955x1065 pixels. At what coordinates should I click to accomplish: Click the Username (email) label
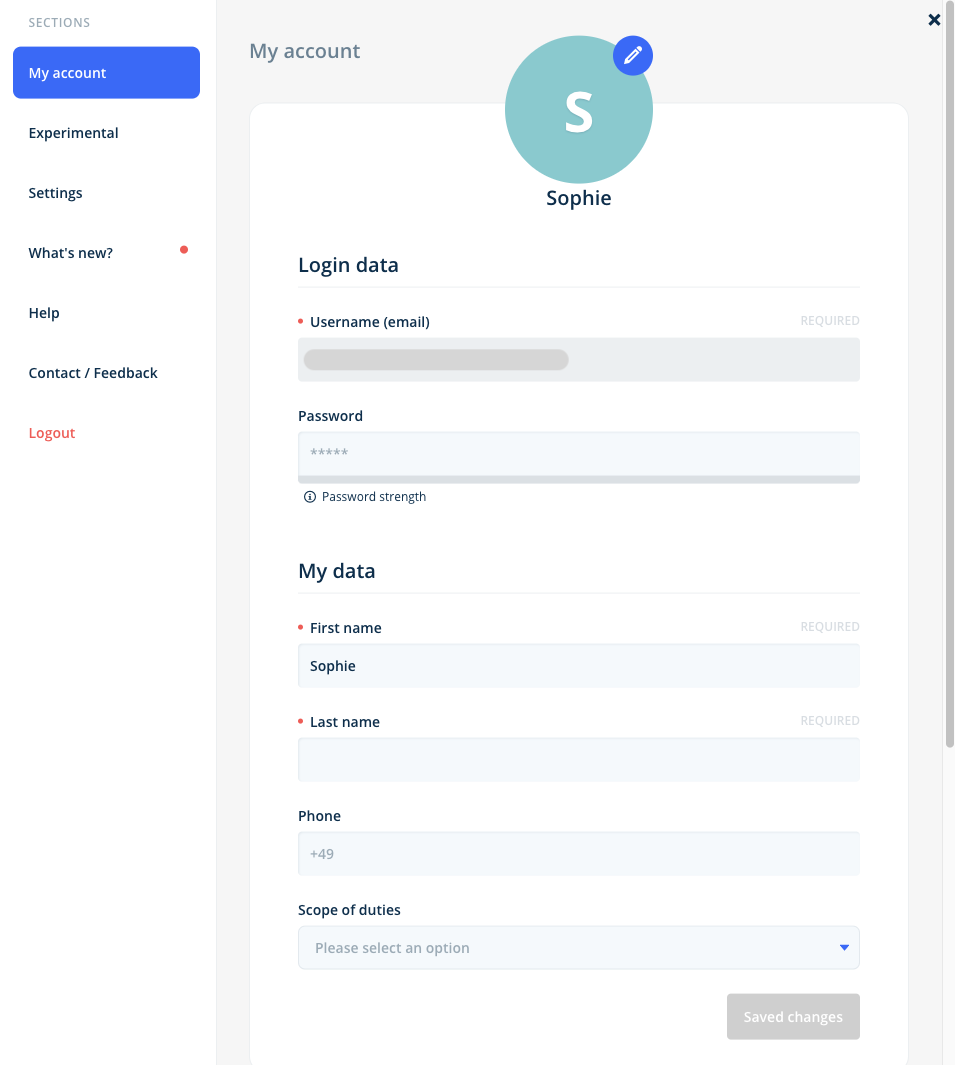coord(370,322)
